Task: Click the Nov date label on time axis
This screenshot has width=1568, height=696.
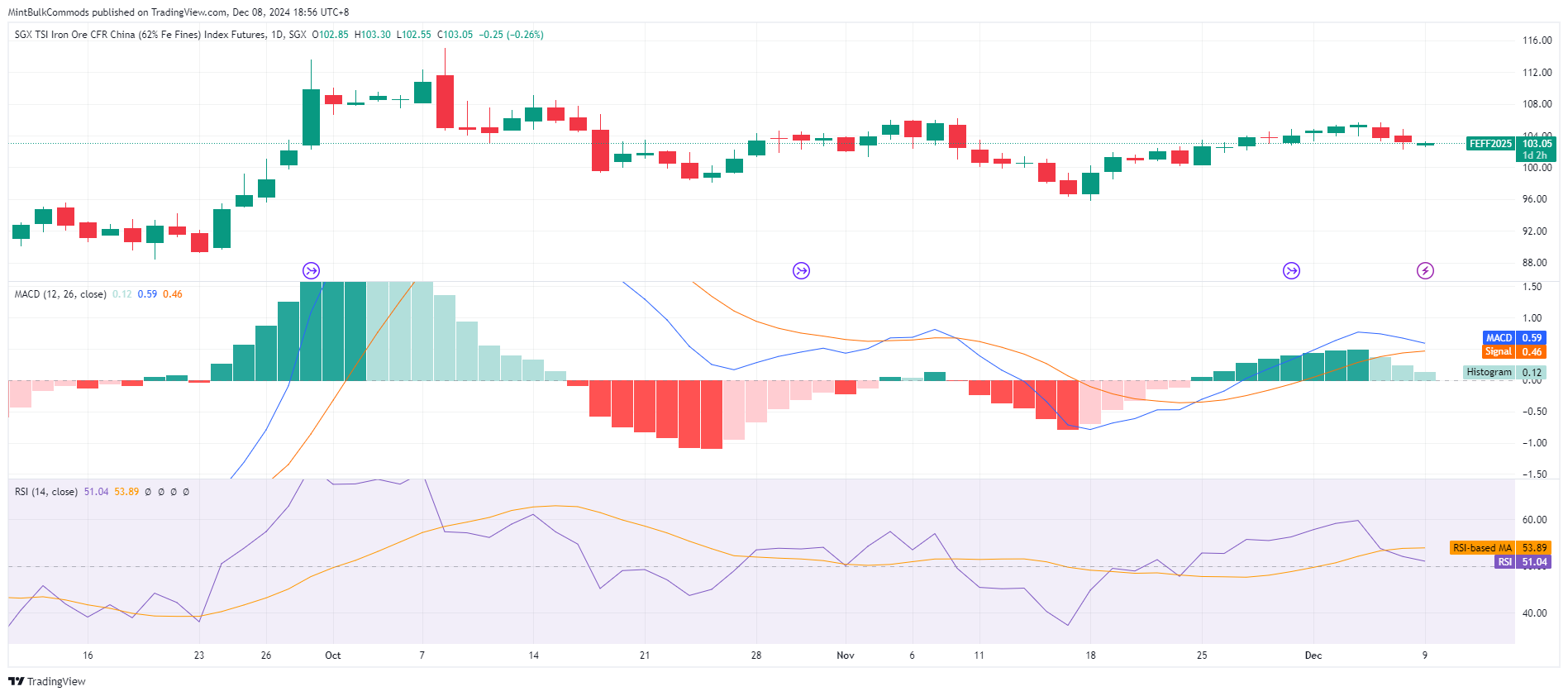Action: pyautogui.click(x=846, y=655)
